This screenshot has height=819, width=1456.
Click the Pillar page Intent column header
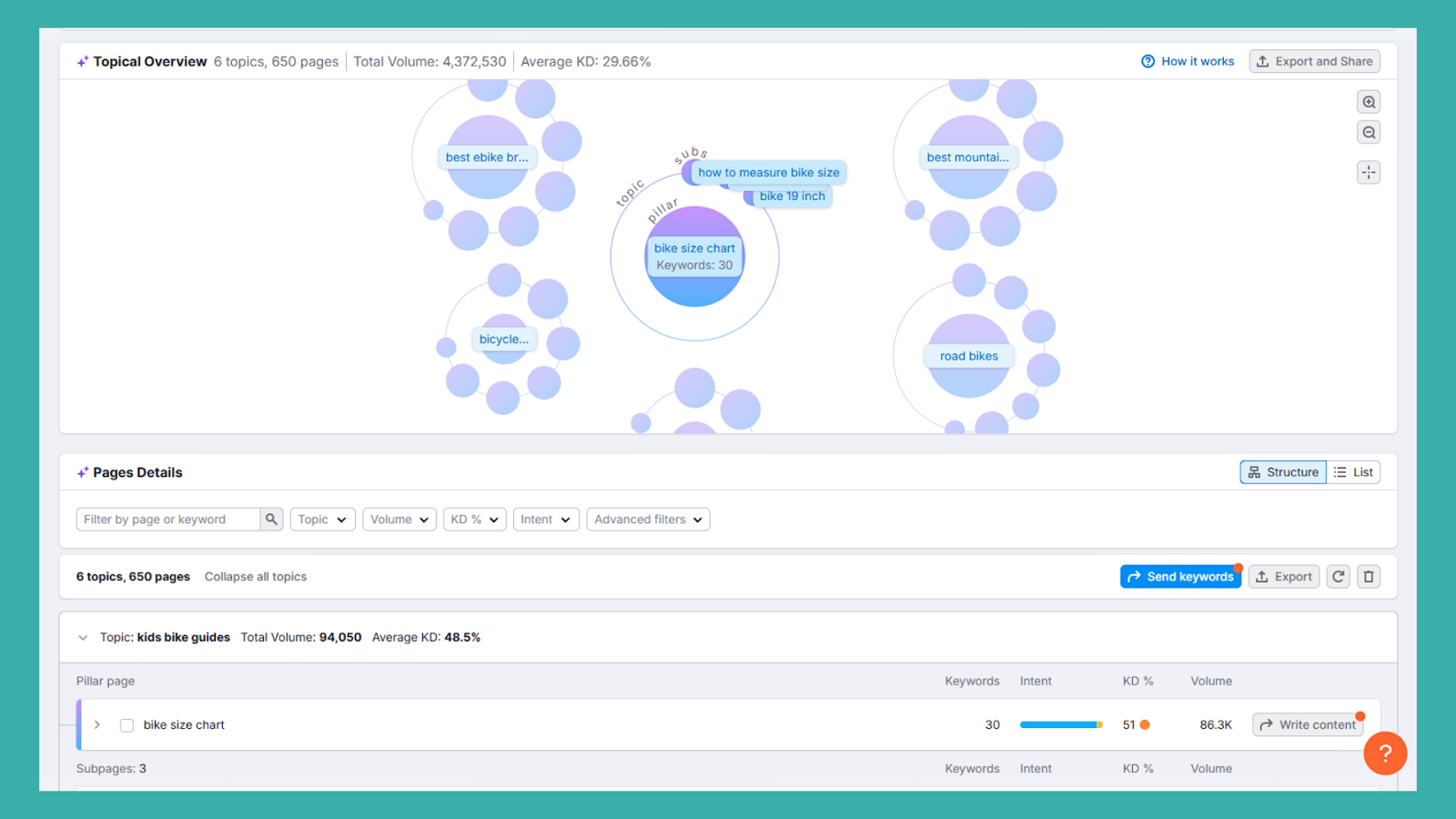coord(1036,681)
